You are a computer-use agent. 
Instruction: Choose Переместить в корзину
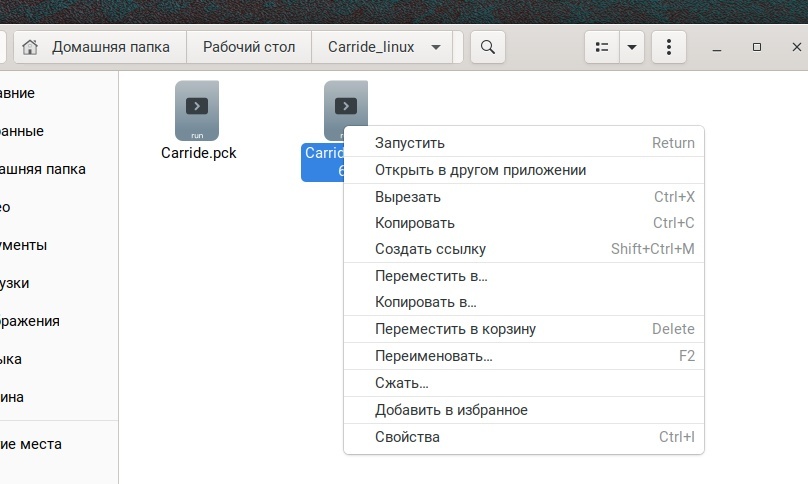point(455,329)
